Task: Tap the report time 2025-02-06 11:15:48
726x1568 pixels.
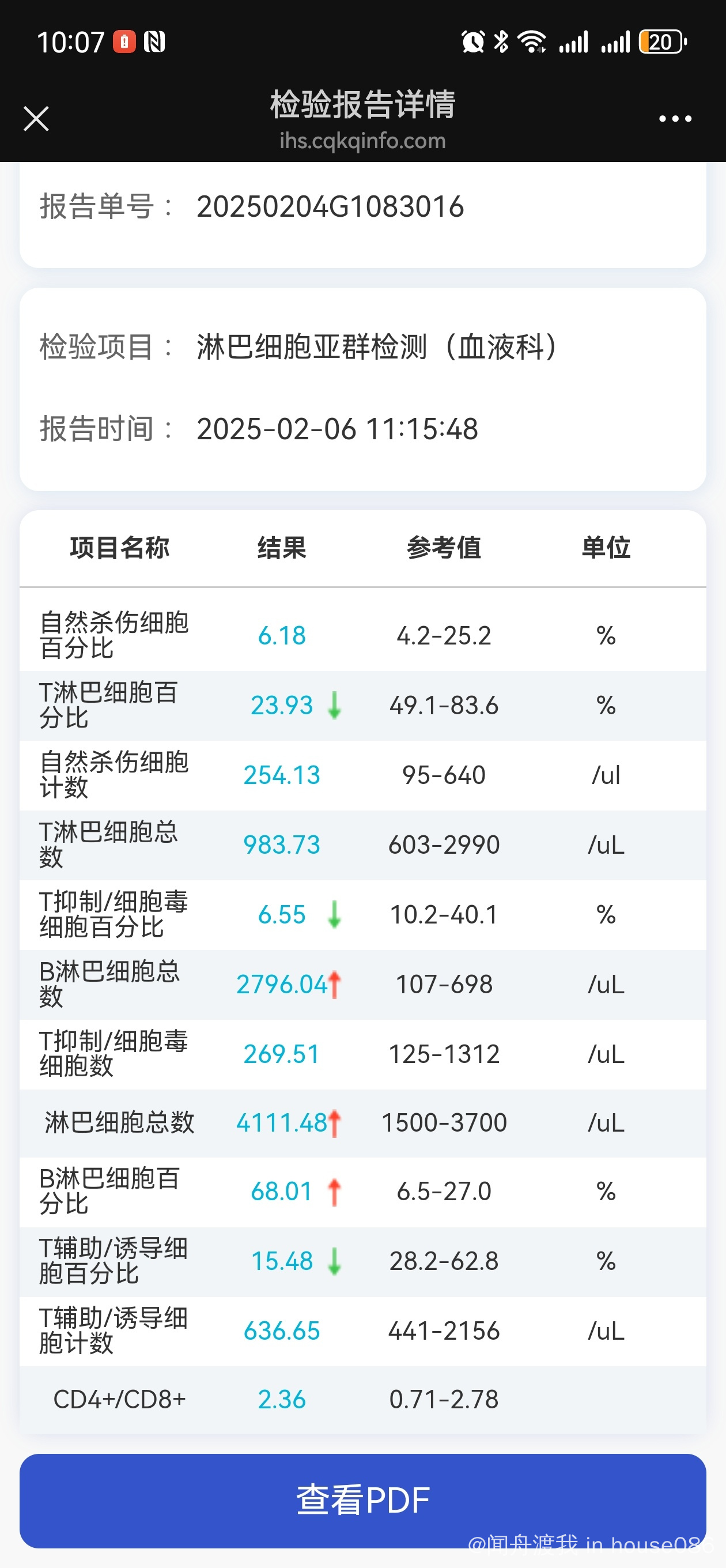Action: 337,429
